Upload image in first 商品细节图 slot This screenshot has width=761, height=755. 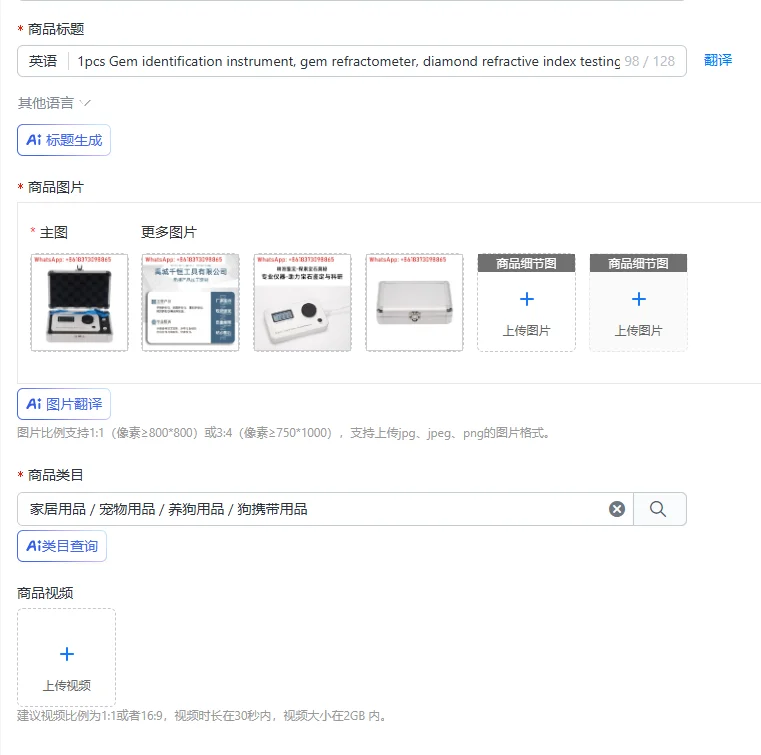[527, 302]
